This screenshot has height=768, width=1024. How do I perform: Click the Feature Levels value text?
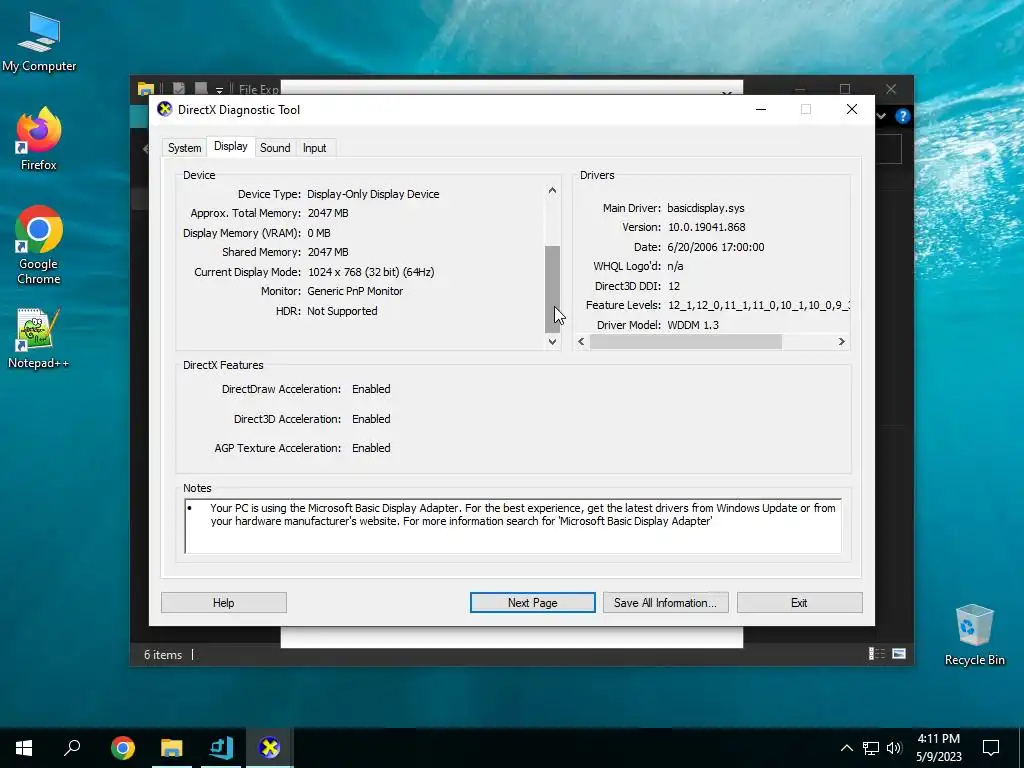point(758,305)
